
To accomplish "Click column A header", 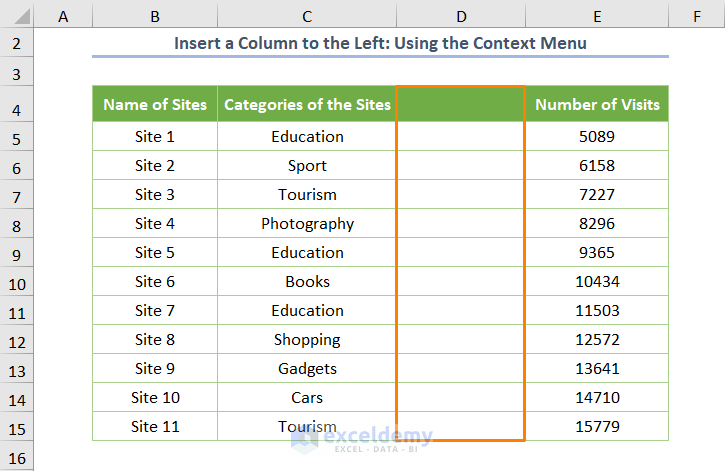I will [x=64, y=16].
